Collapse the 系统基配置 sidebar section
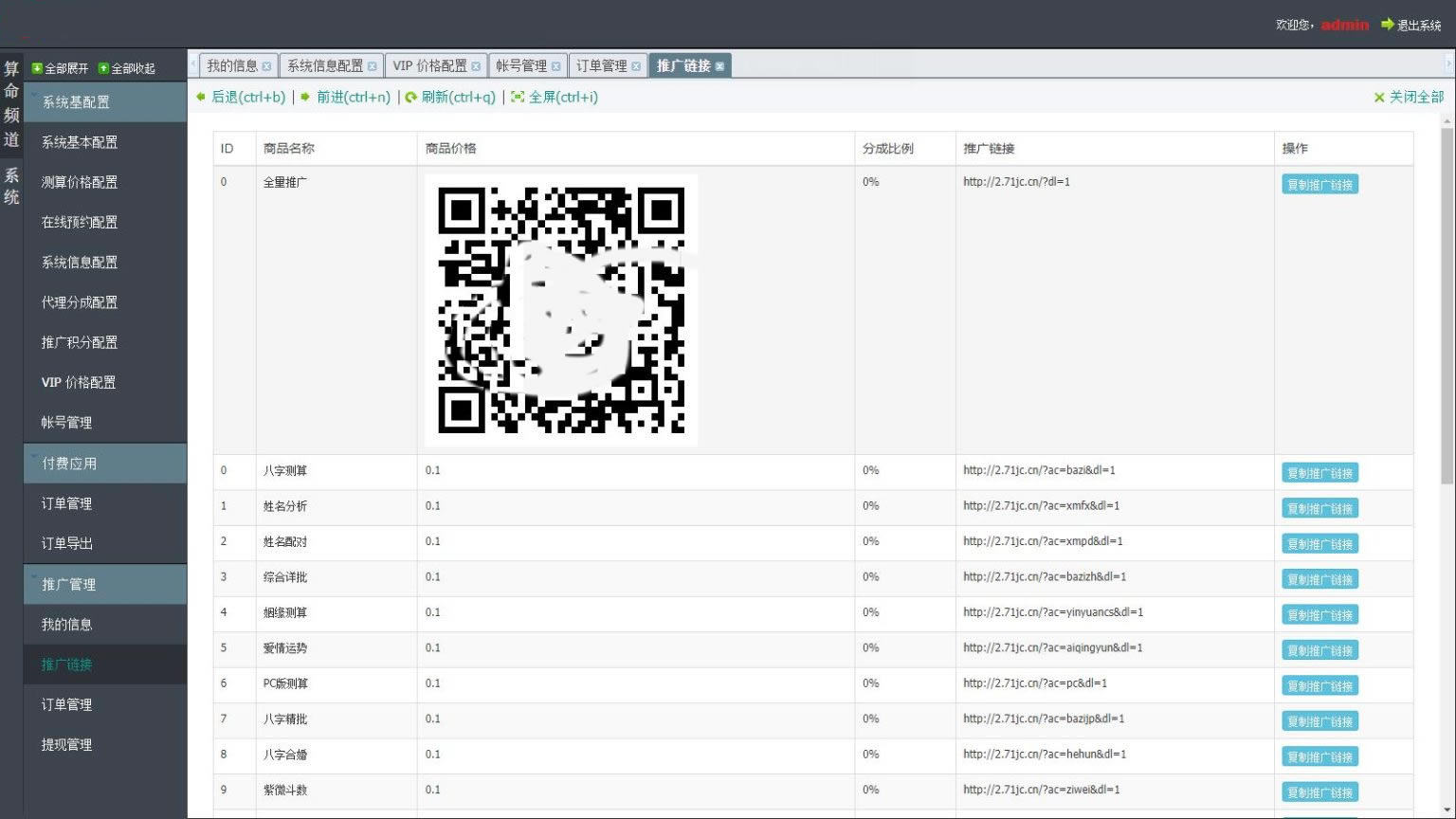Image resolution: width=1456 pixels, height=819 pixels. point(104,101)
